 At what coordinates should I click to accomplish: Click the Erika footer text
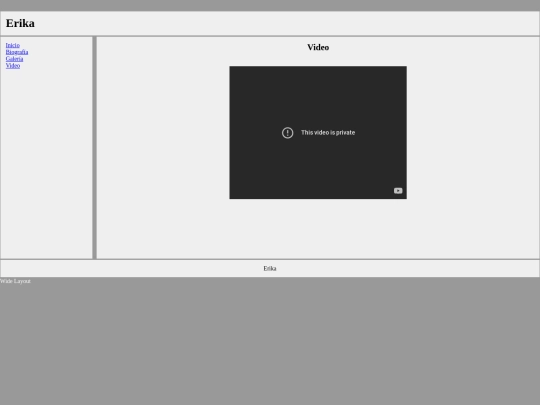270,268
